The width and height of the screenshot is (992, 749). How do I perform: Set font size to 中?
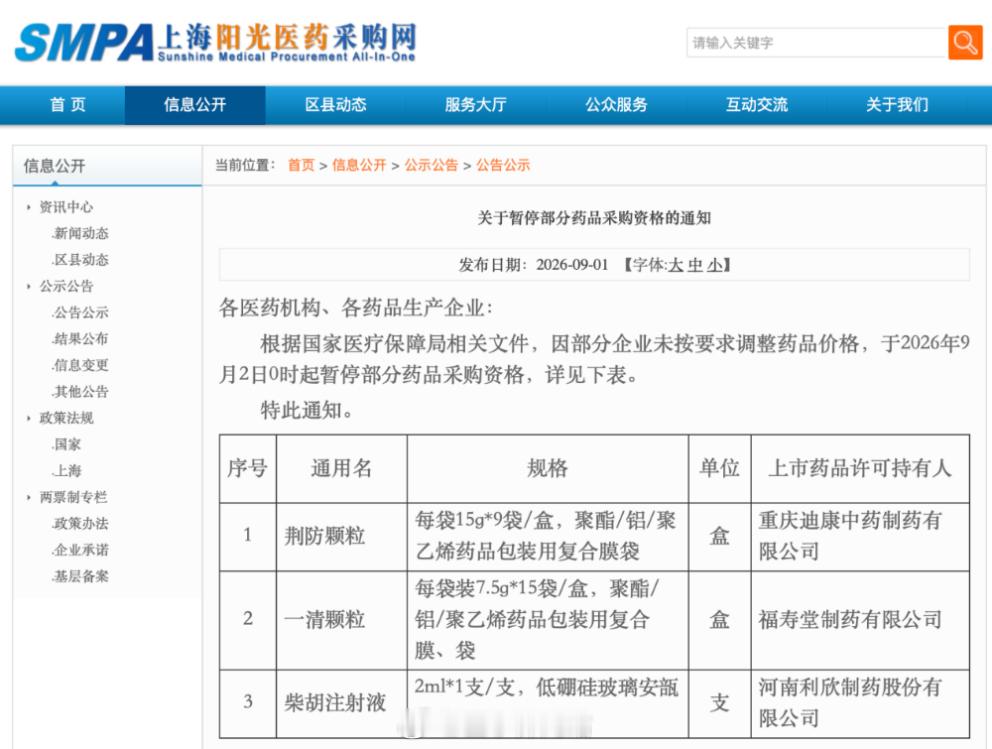pyautogui.click(x=695, y=265)
